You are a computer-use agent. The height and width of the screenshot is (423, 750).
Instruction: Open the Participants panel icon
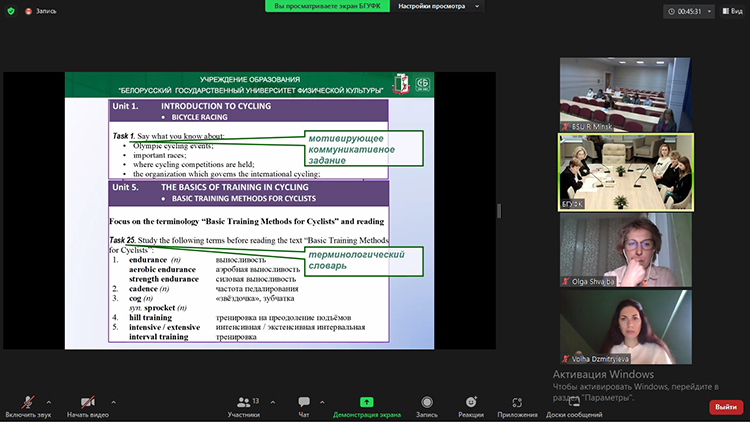[243, 402]
